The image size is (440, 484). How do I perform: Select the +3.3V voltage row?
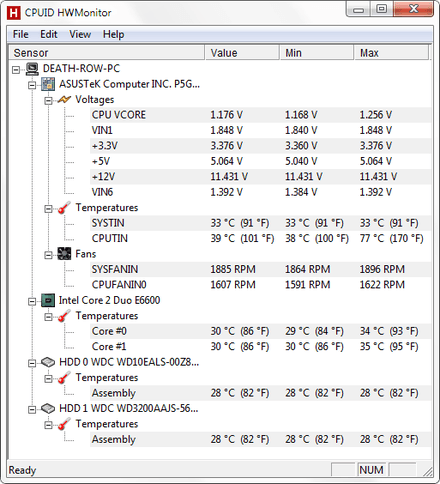260,146
